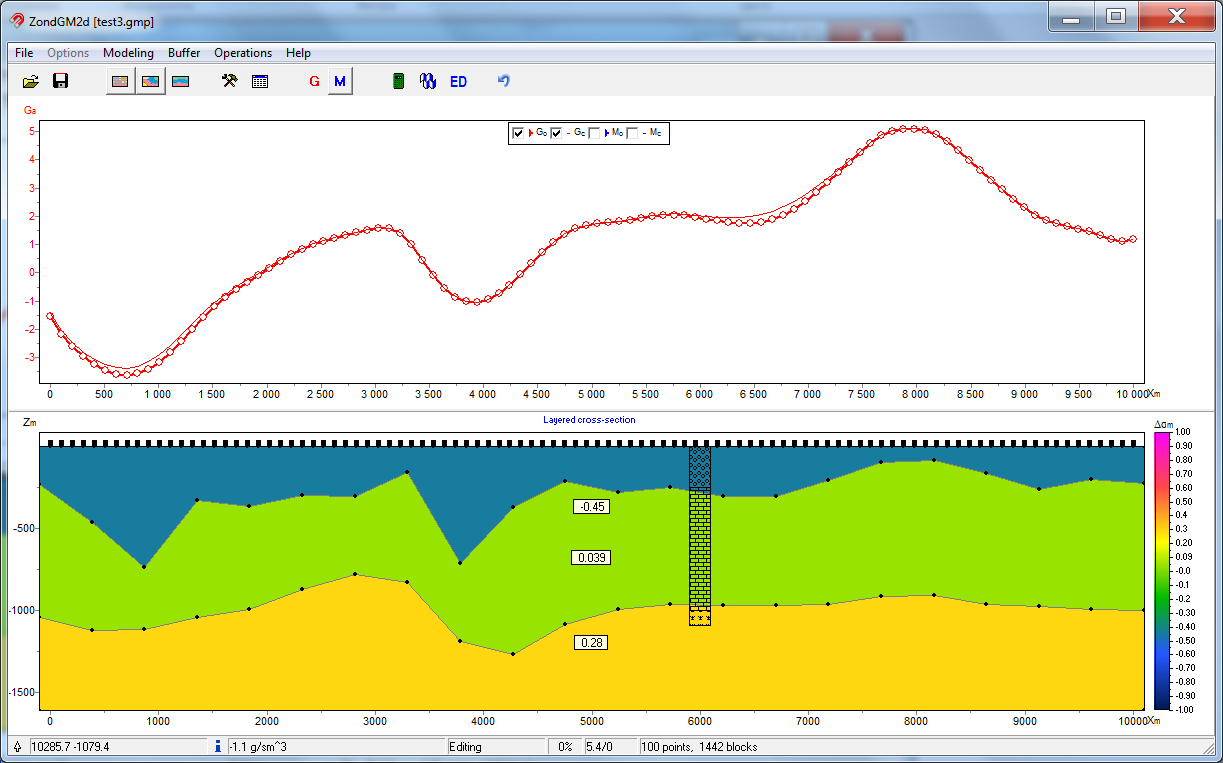1223x763 pixels.
Task: Click the 0.28 density label in yellow layer
Action: click(591, 642)
